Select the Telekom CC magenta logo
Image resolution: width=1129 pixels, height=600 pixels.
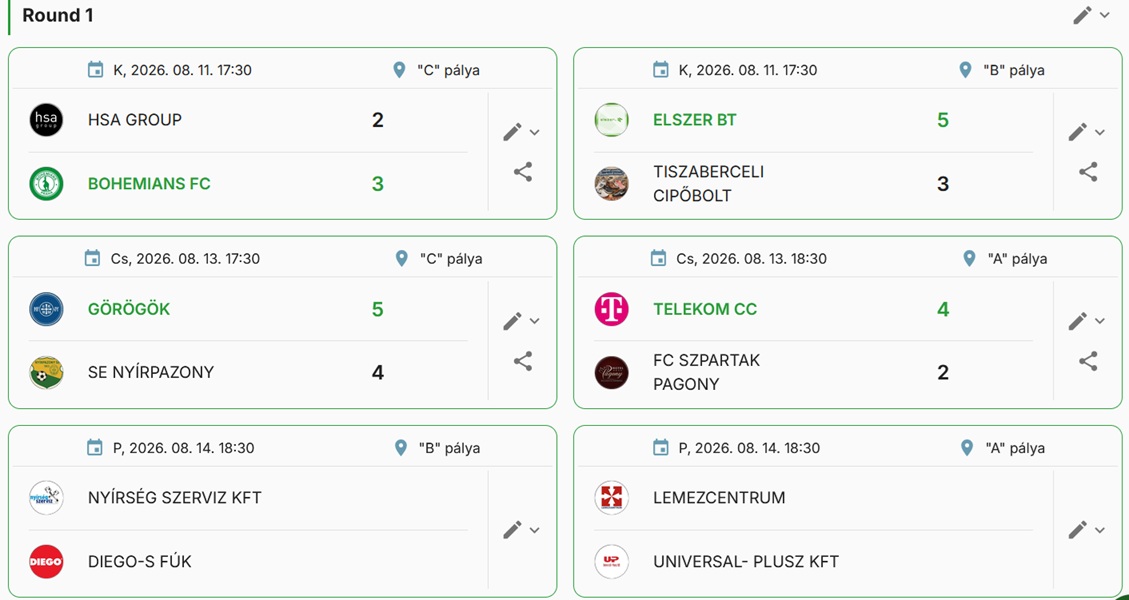[x=611, y=309]
